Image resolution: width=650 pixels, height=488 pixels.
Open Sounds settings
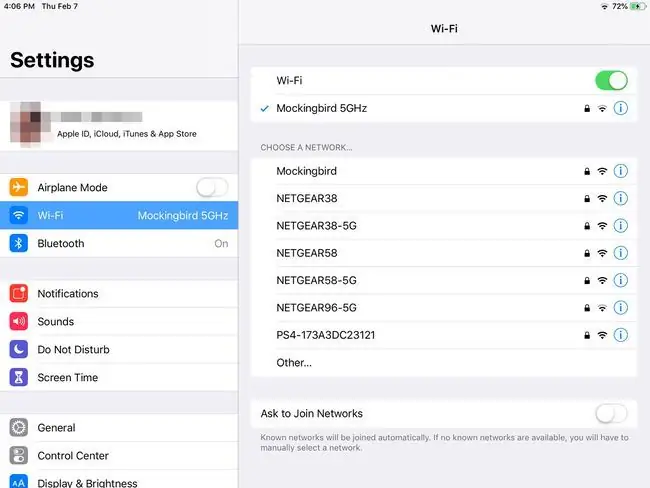(x=119, y=321)
